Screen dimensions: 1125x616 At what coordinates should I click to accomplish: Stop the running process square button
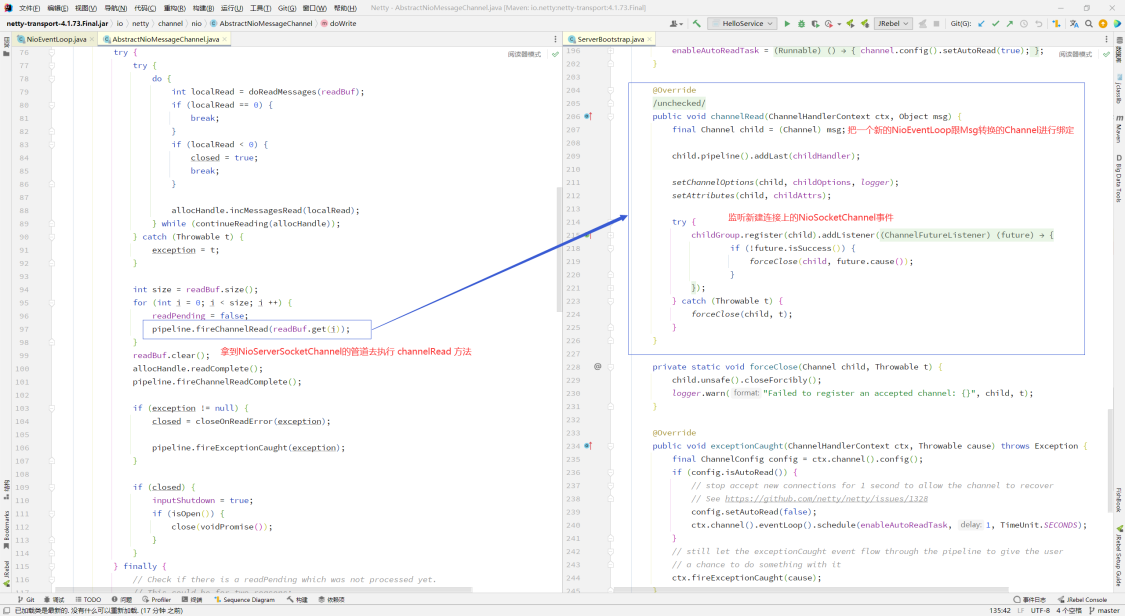tap(936, 24)
